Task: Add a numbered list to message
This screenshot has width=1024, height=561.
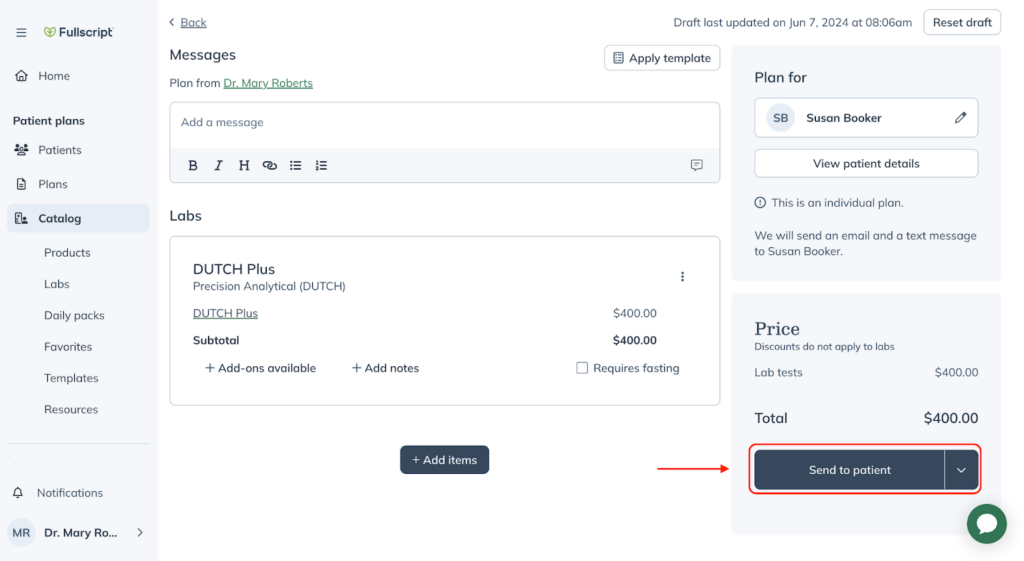Action: pyautogui.click(x=321, y=165)
